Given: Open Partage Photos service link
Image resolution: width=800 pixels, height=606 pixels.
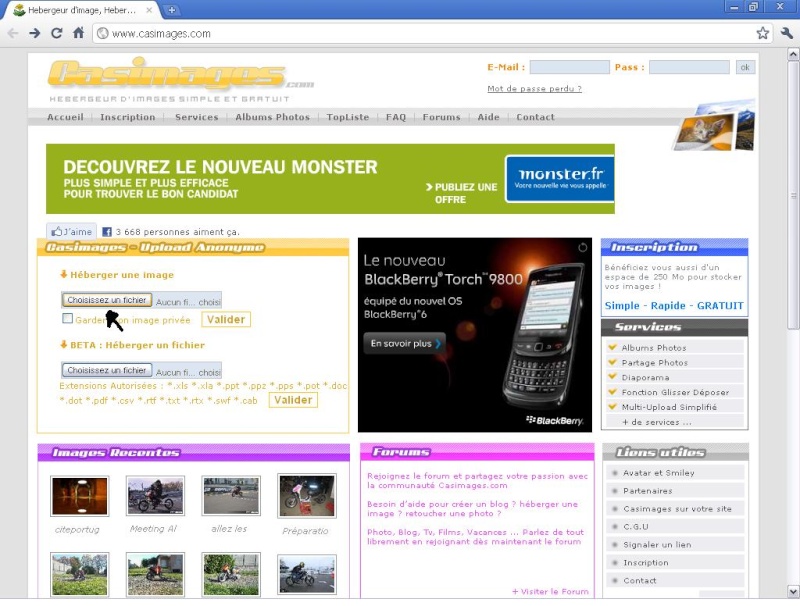Looking at the screenshot, I should [x=655, y=363].
